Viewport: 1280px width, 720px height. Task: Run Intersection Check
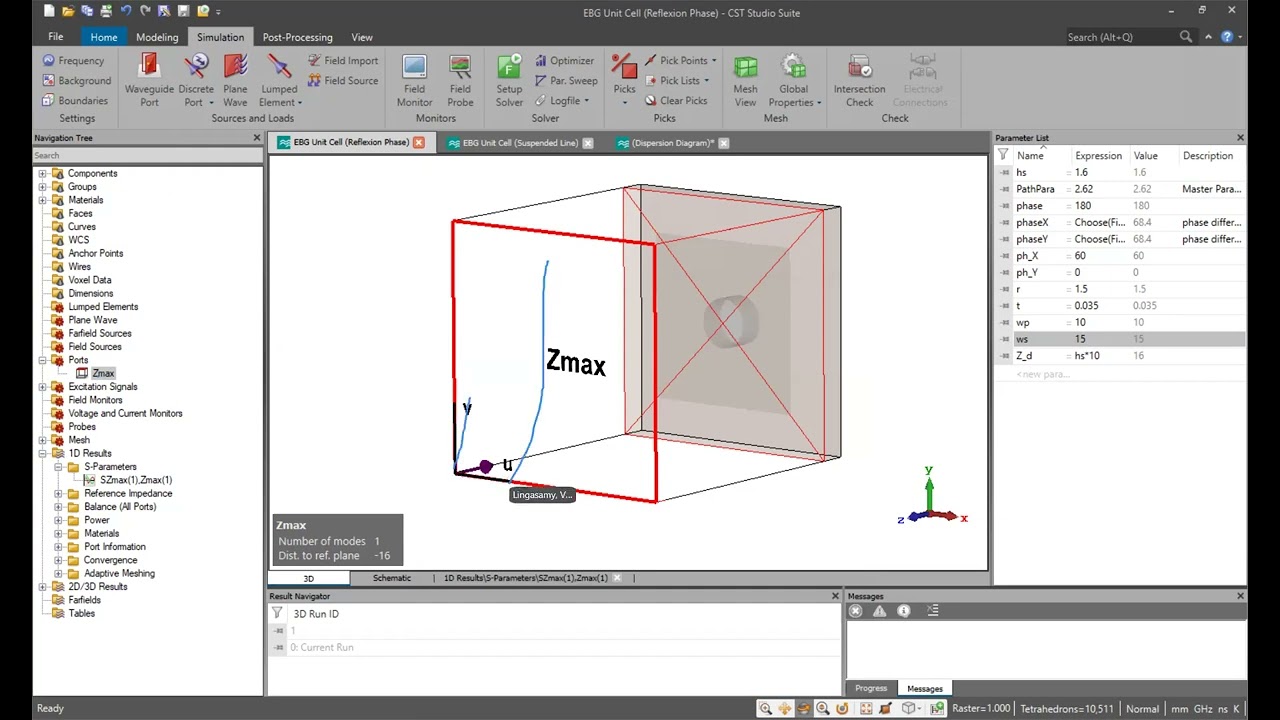point(859,80)
